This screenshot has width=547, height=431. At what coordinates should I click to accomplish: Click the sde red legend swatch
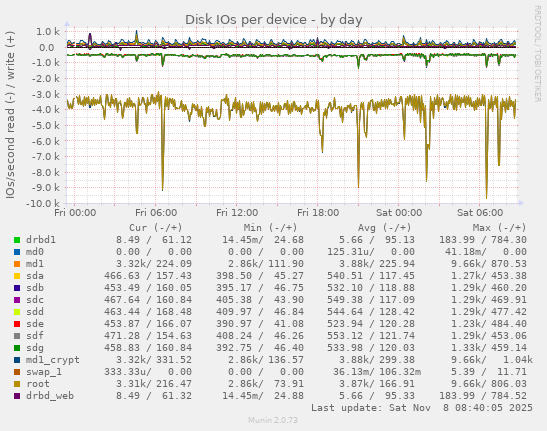coord(17,324)
